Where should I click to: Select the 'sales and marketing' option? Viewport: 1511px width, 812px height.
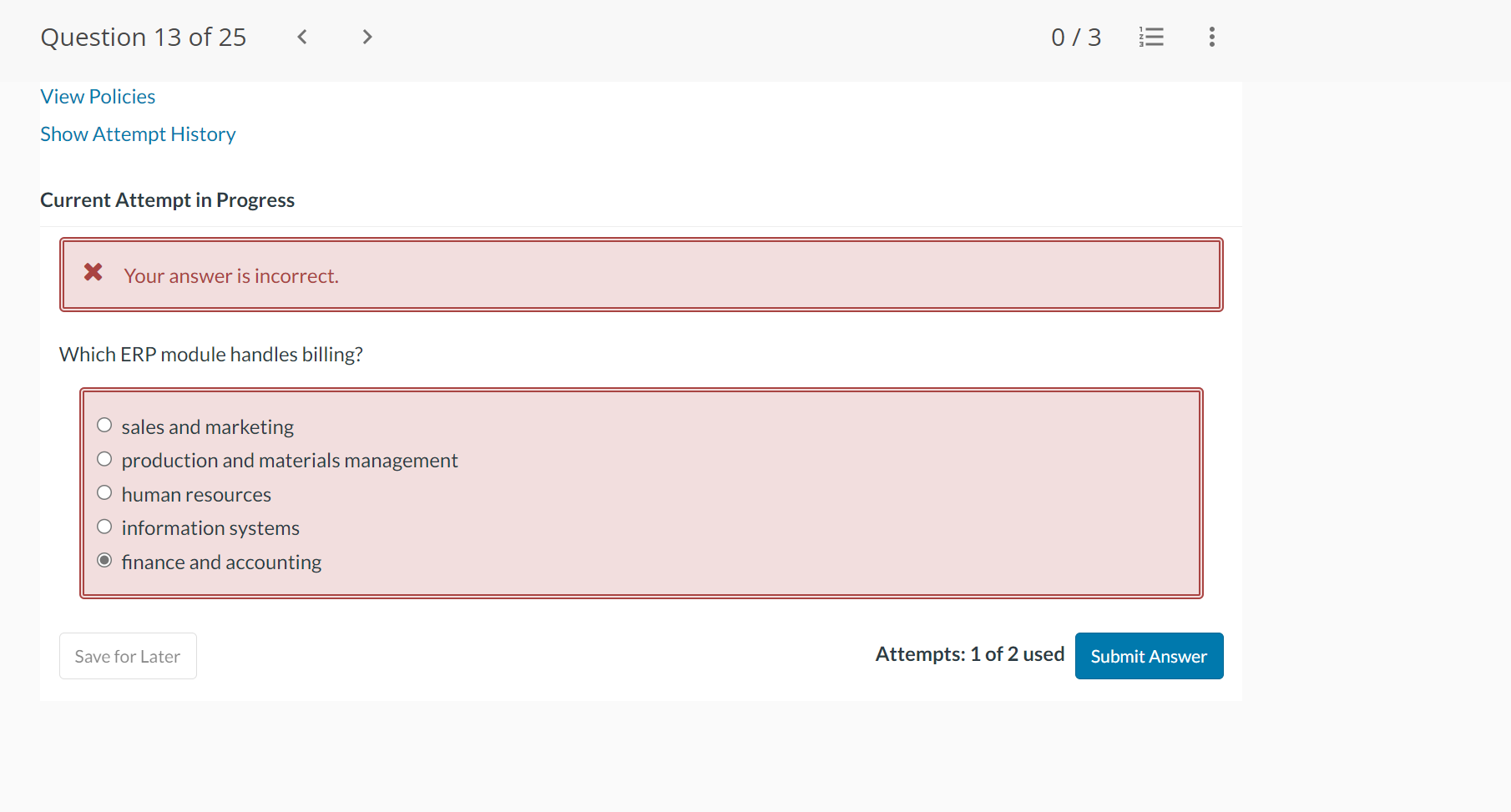click(104, 425)
